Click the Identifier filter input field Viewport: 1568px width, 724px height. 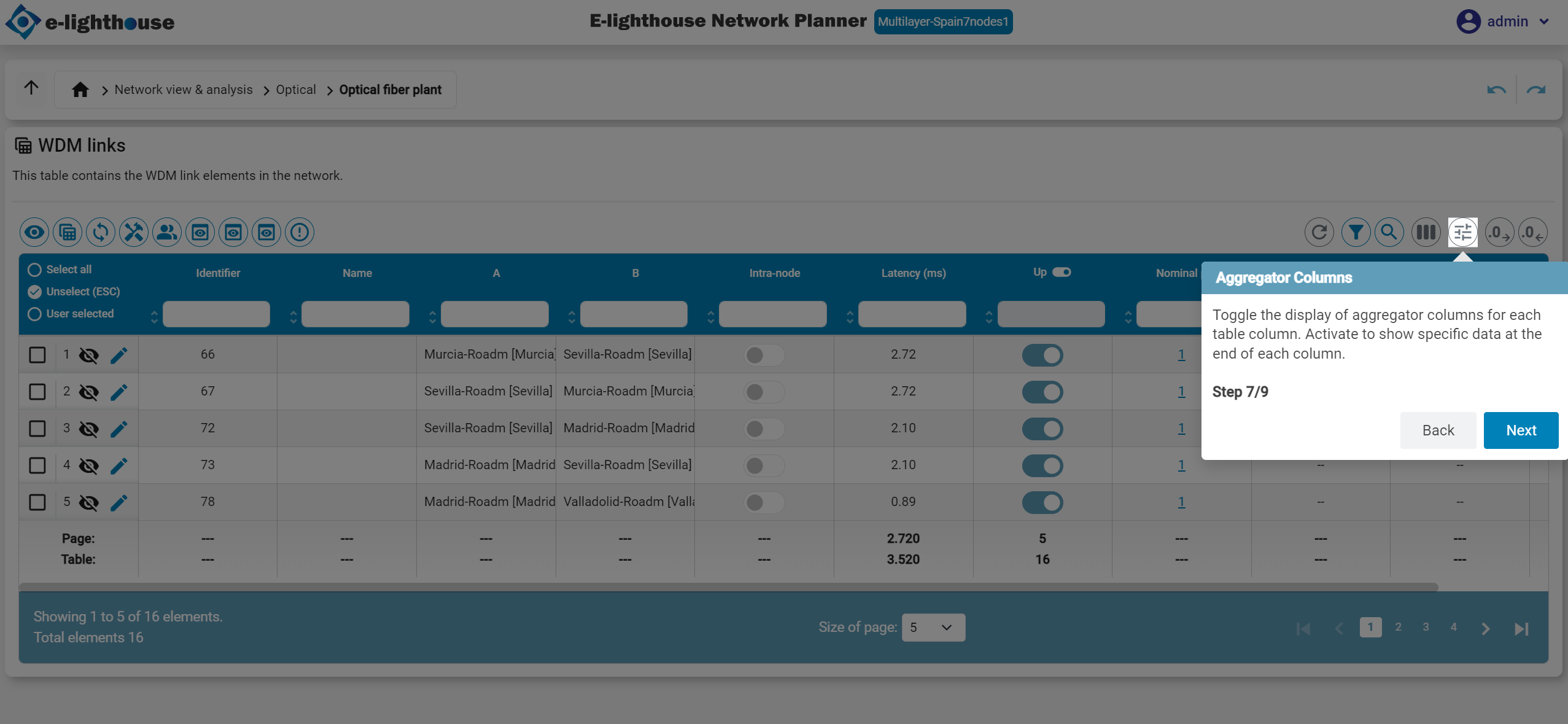point(216,314)
